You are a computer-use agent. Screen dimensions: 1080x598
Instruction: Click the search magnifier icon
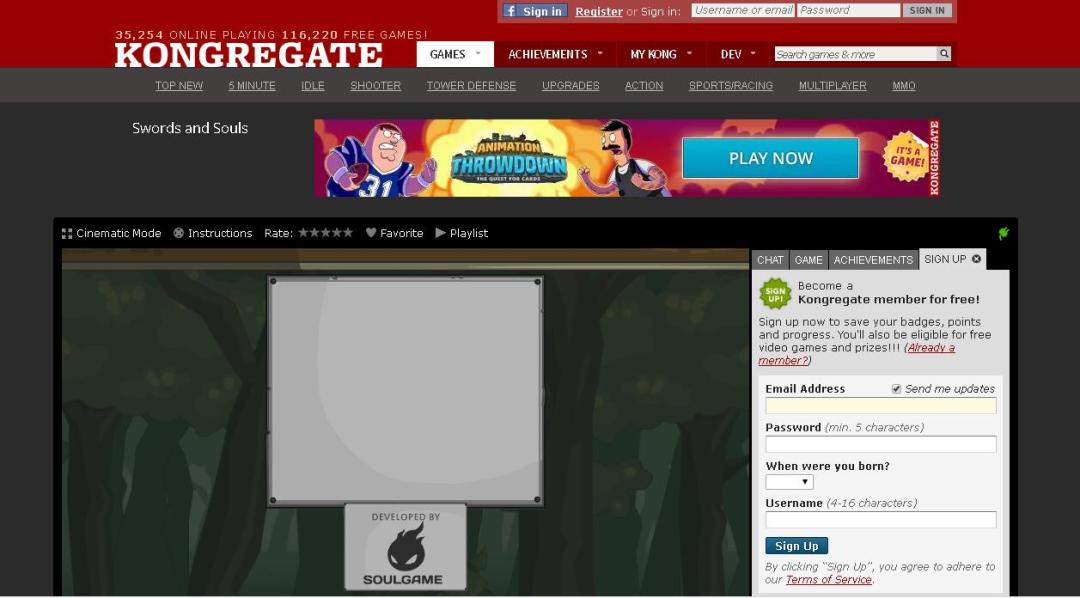click(944, 54)
